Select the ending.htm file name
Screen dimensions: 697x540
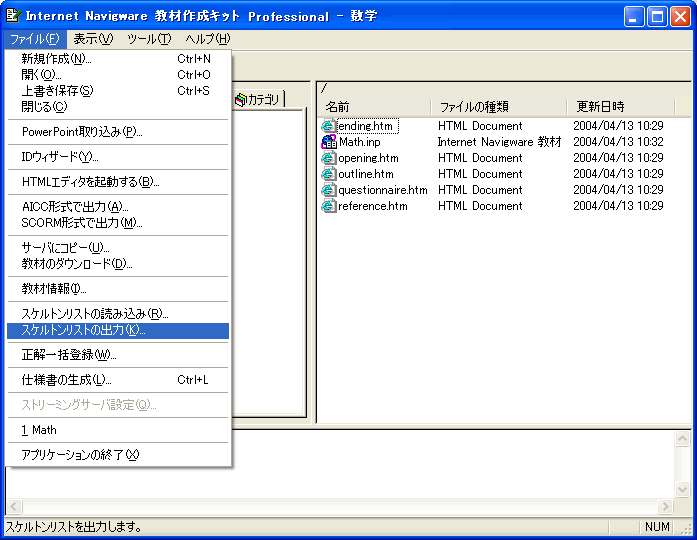pyautogui.click(x=366, y=126)
